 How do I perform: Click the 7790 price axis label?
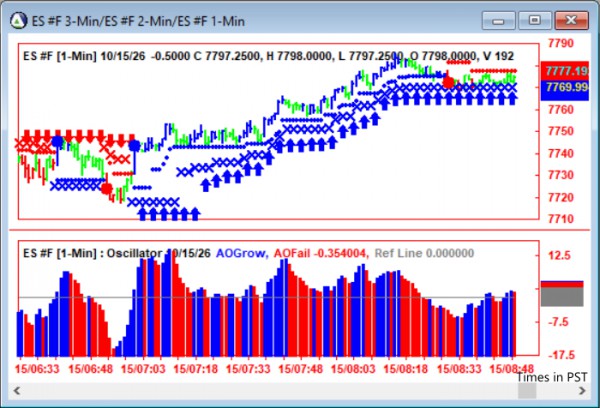click(561, 43)
